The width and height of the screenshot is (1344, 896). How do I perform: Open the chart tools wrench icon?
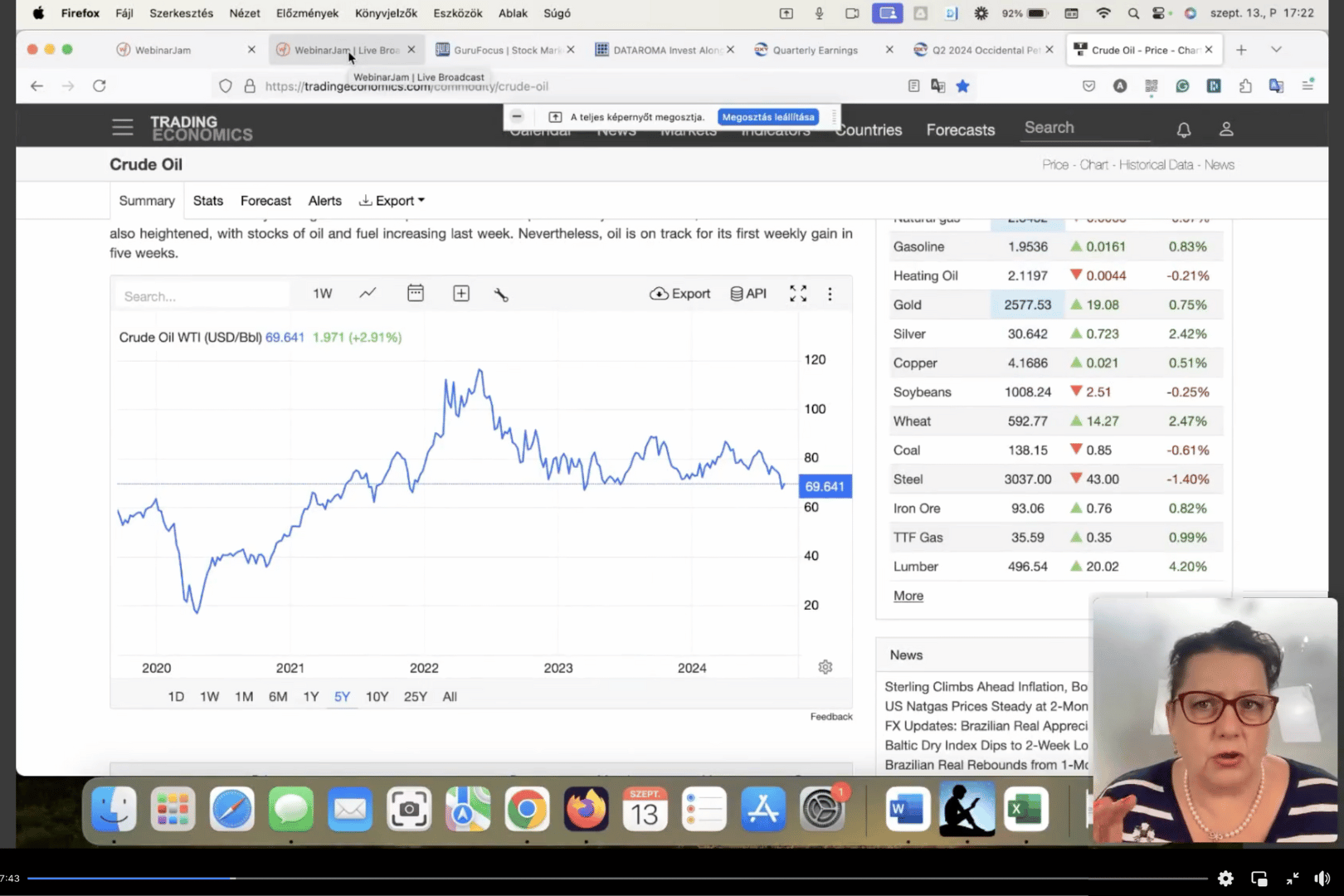[x=501, y=295]
